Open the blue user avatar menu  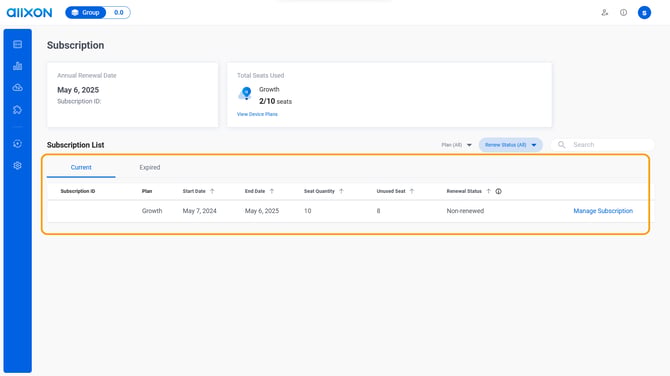644,12
